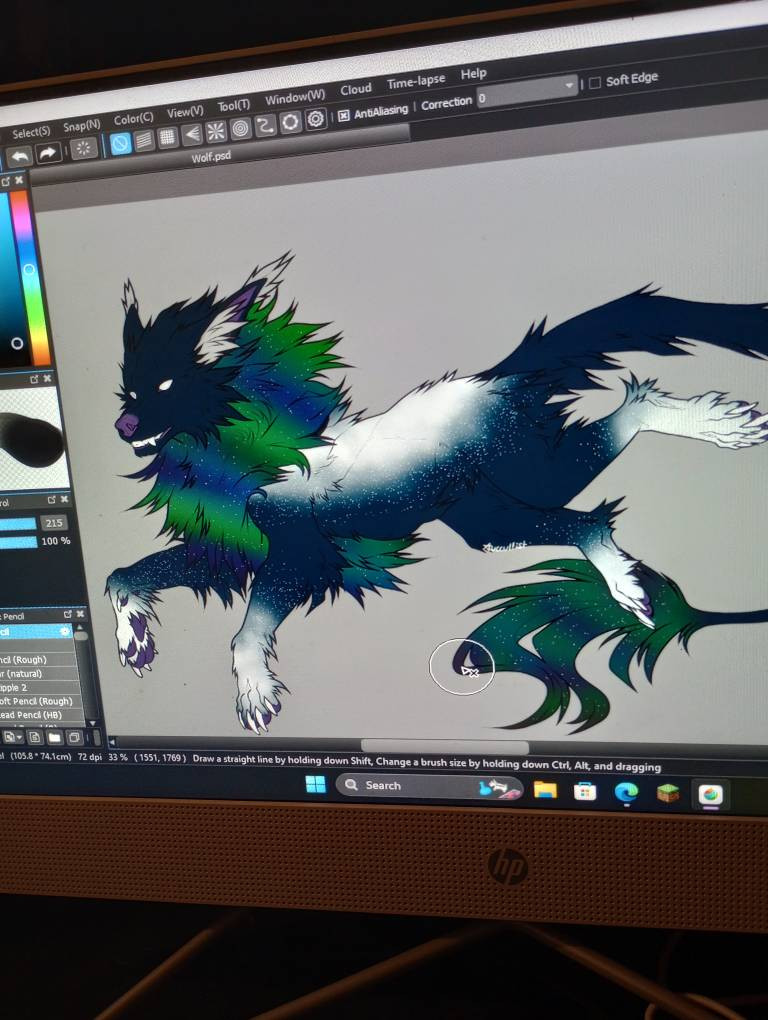The width and height of the screenshot is (768, 1020).
Task: Select the crisscross grid snap icon
Action: [x=167, y=137]
